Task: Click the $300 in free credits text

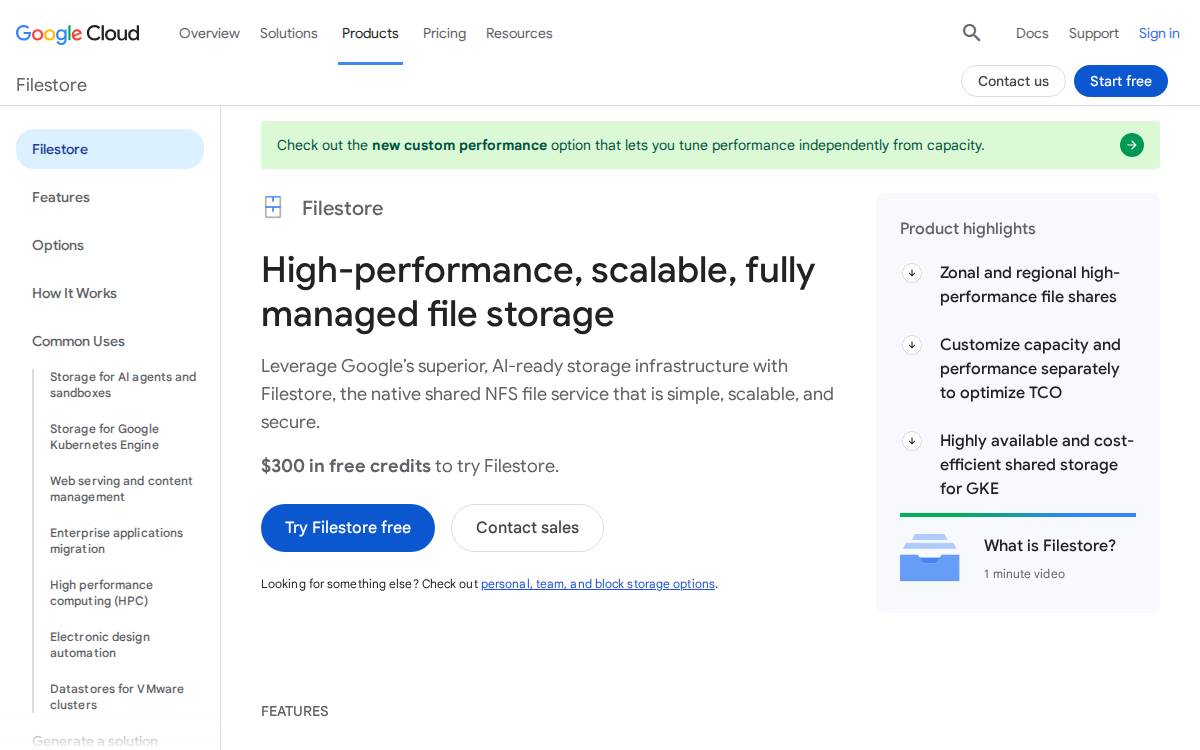Action: 346,466
